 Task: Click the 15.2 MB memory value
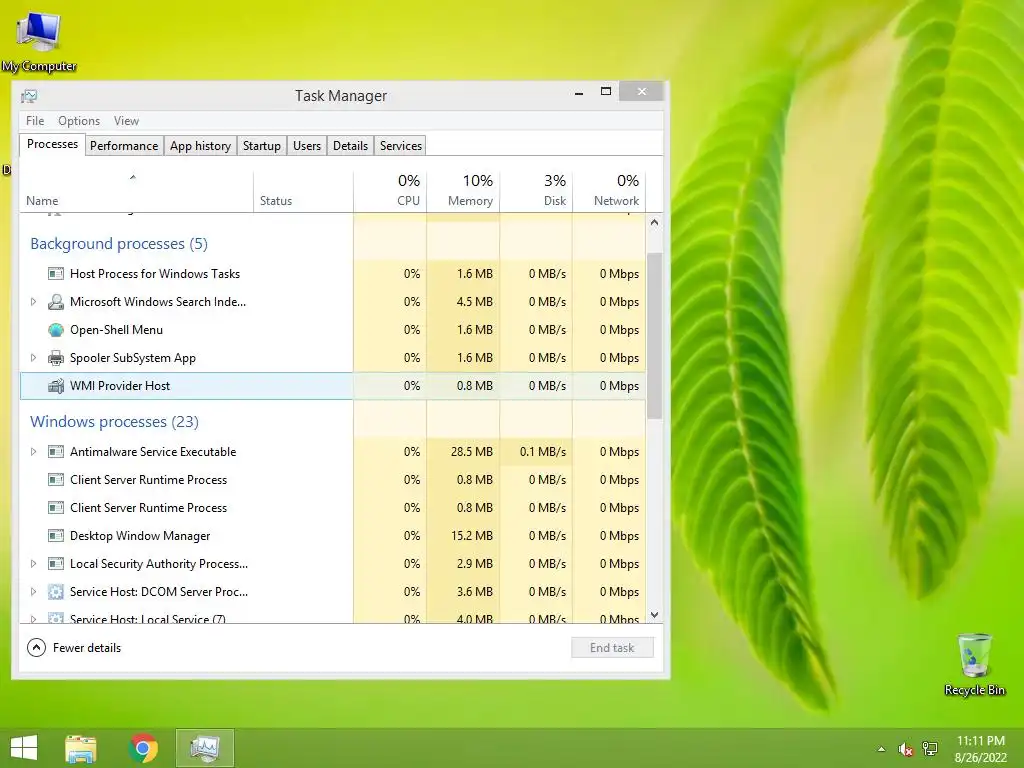click(x=472, y=536)
